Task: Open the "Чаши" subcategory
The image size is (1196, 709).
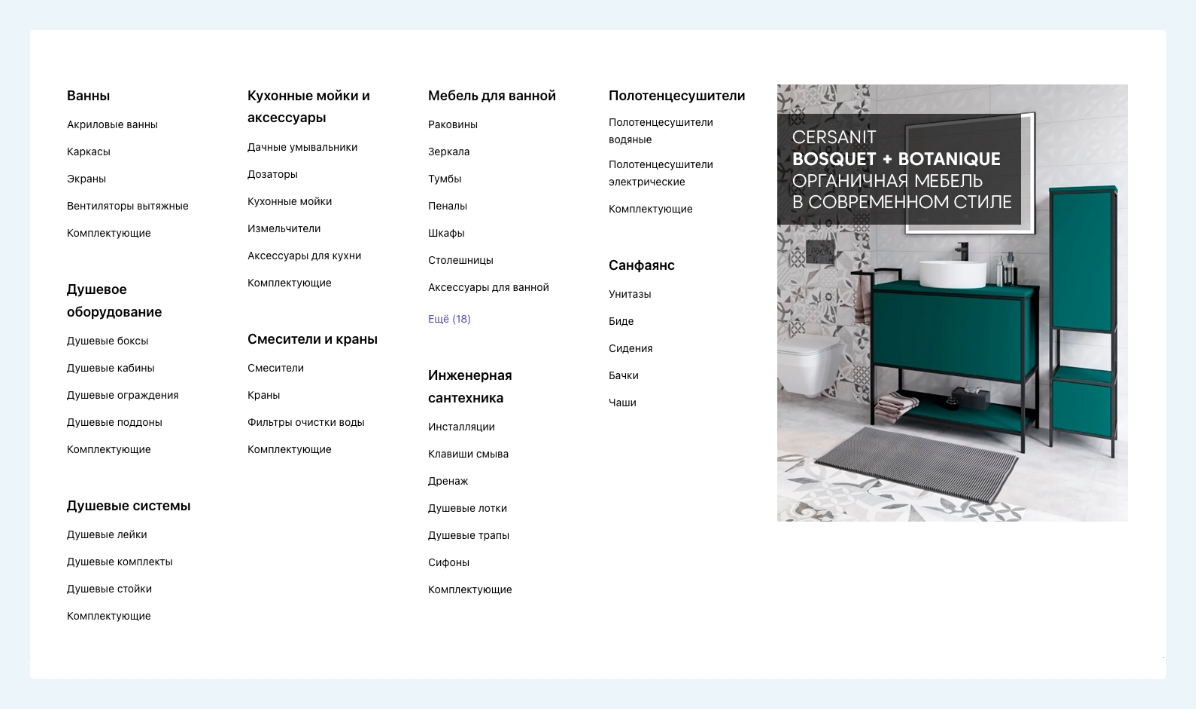Action: pyautogui.click(x=622, y=403)
